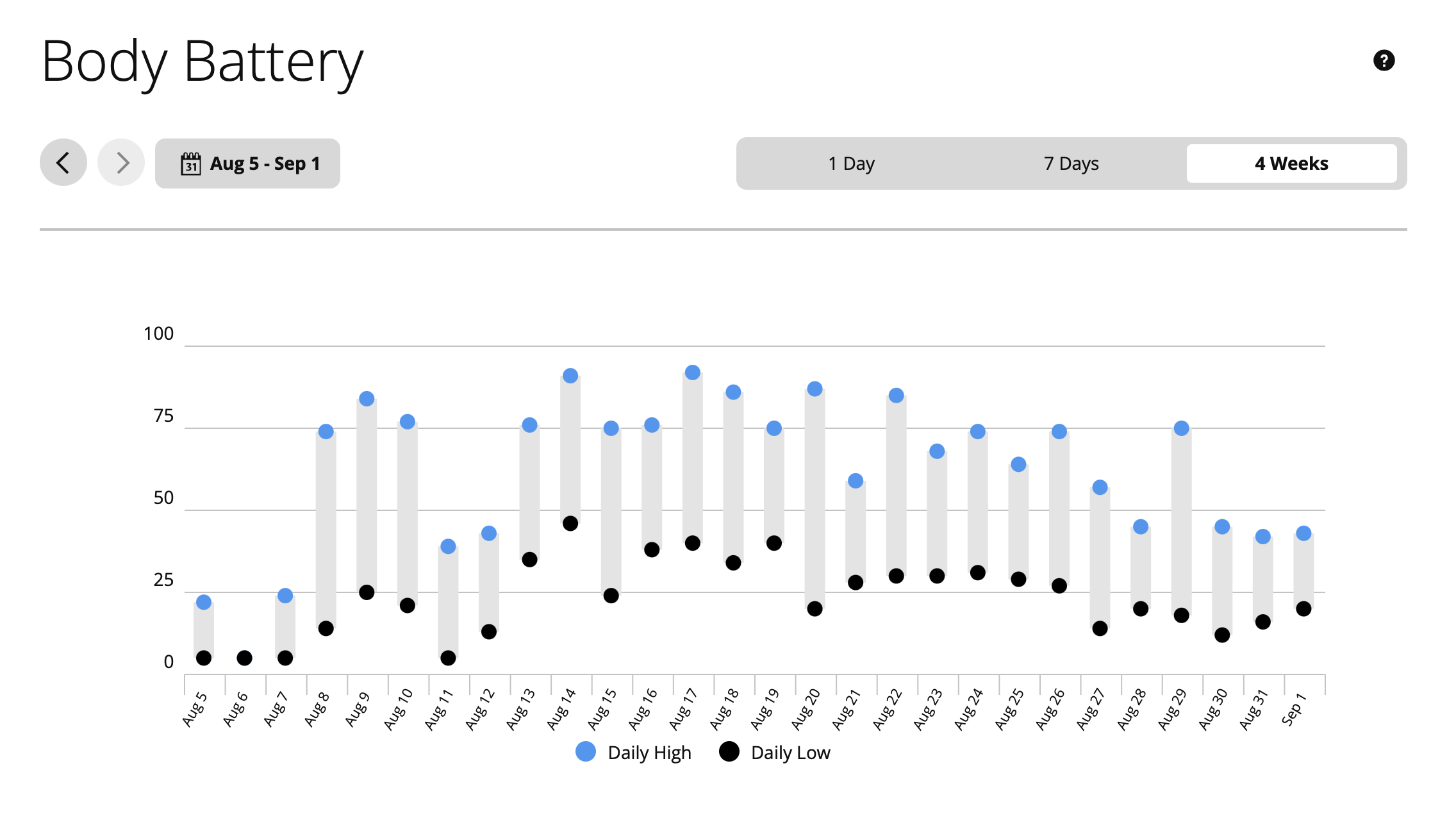Select the 4 Weeks view
Viewport: 1456px width, 827px height.
(x=1291, y=163)
